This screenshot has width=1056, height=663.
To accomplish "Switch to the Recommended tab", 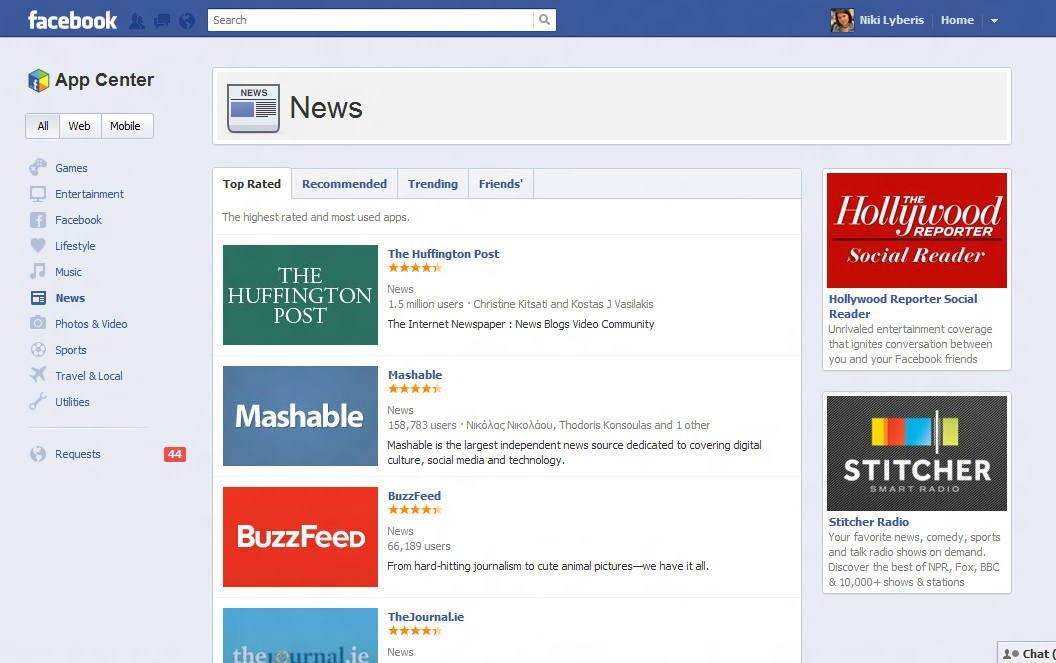I will point(344,184).
